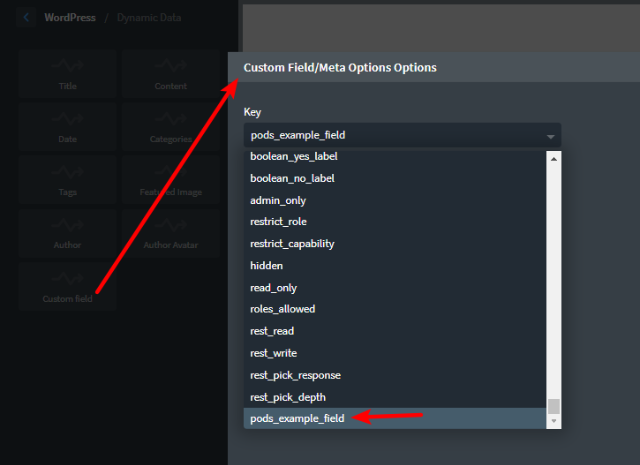The width and height of the screenshot is (640, 465).
Task: Click the list scrollbar up arrow
Action: [x=554, y=159]
